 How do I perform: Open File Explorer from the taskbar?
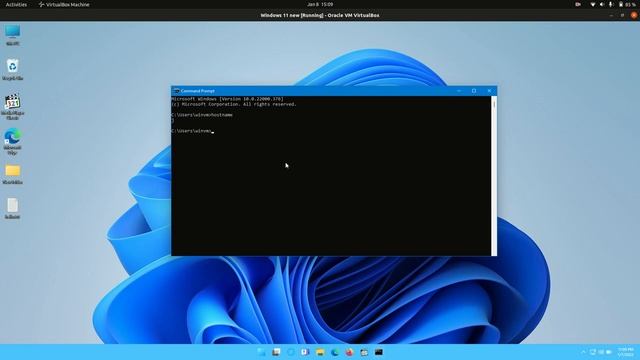point(320,352)
